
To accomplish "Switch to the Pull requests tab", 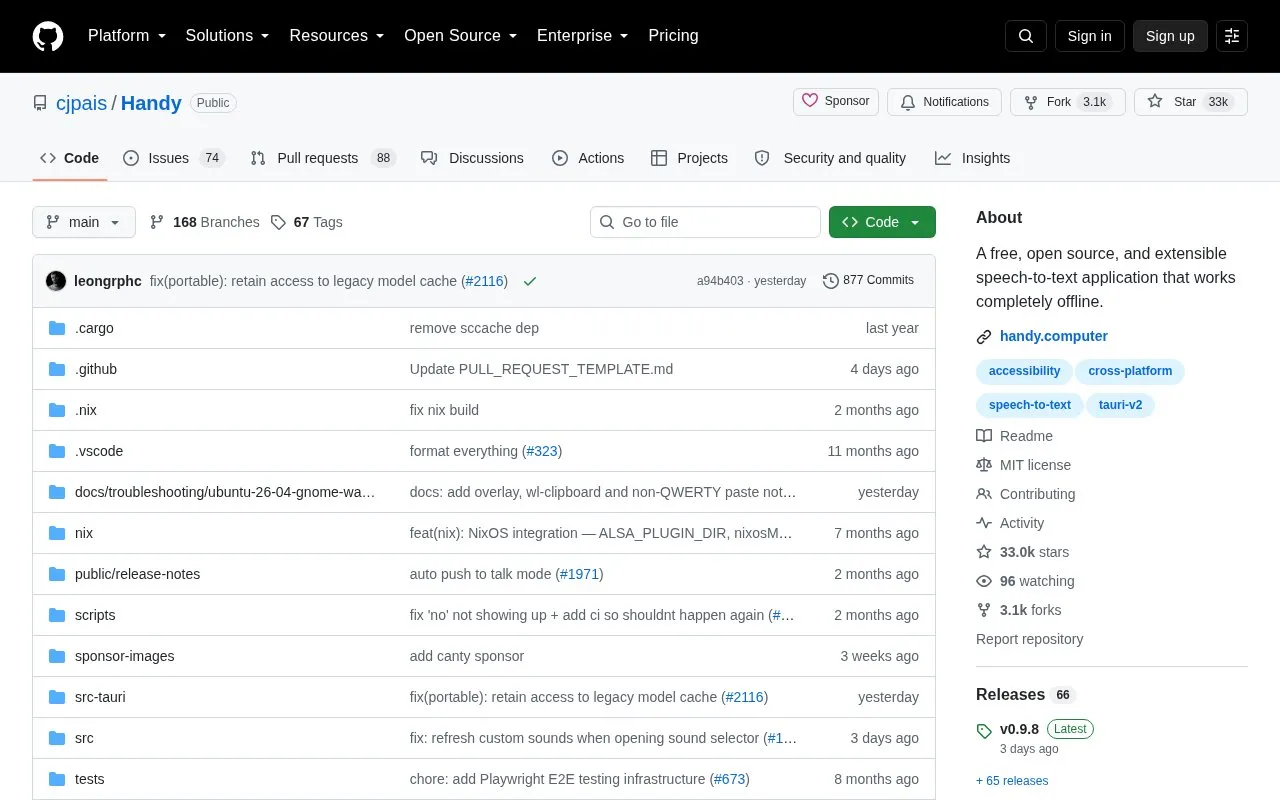I will click(323, 158).
